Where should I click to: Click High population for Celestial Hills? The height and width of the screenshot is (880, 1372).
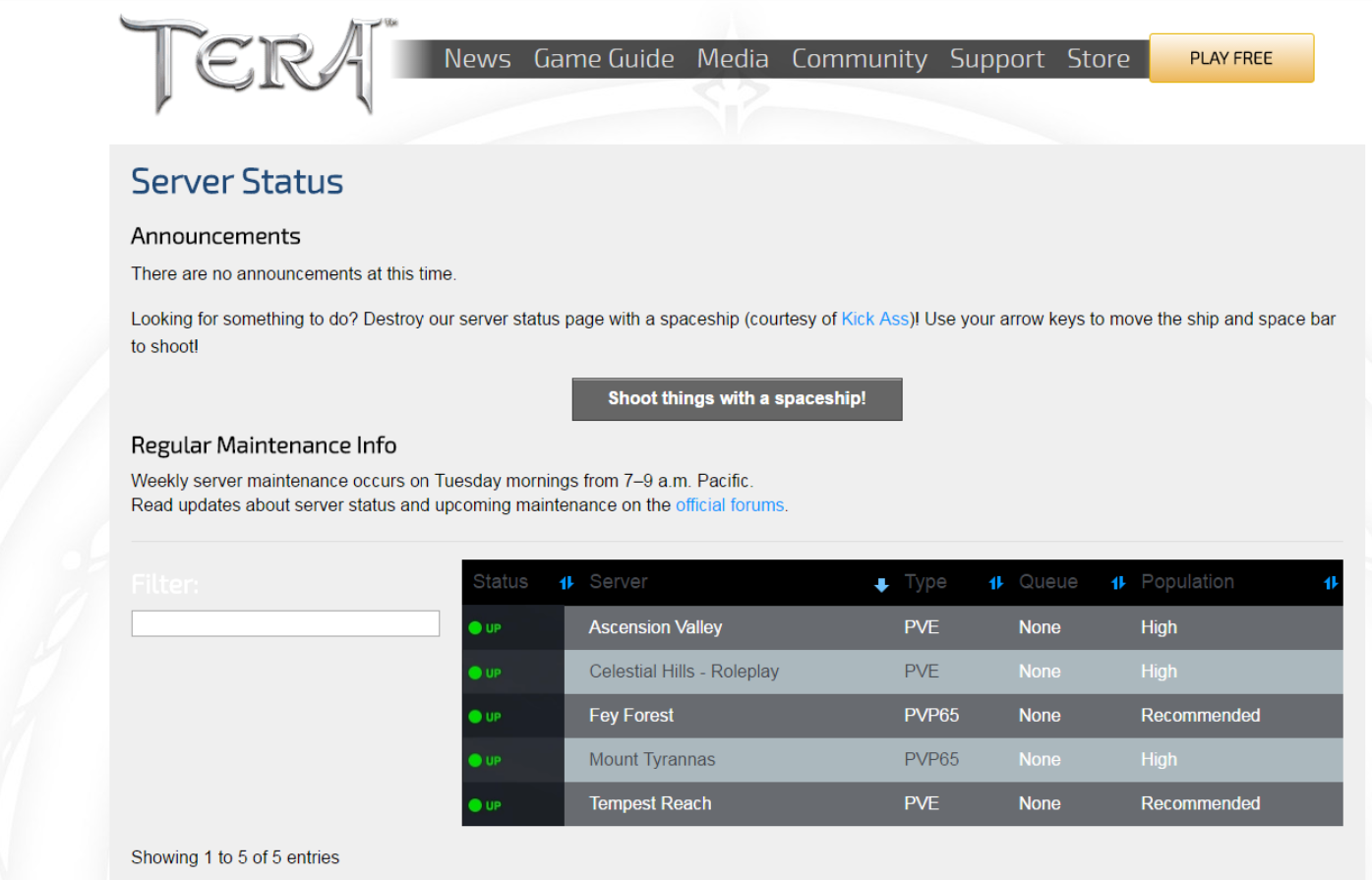click(1159, 672)
